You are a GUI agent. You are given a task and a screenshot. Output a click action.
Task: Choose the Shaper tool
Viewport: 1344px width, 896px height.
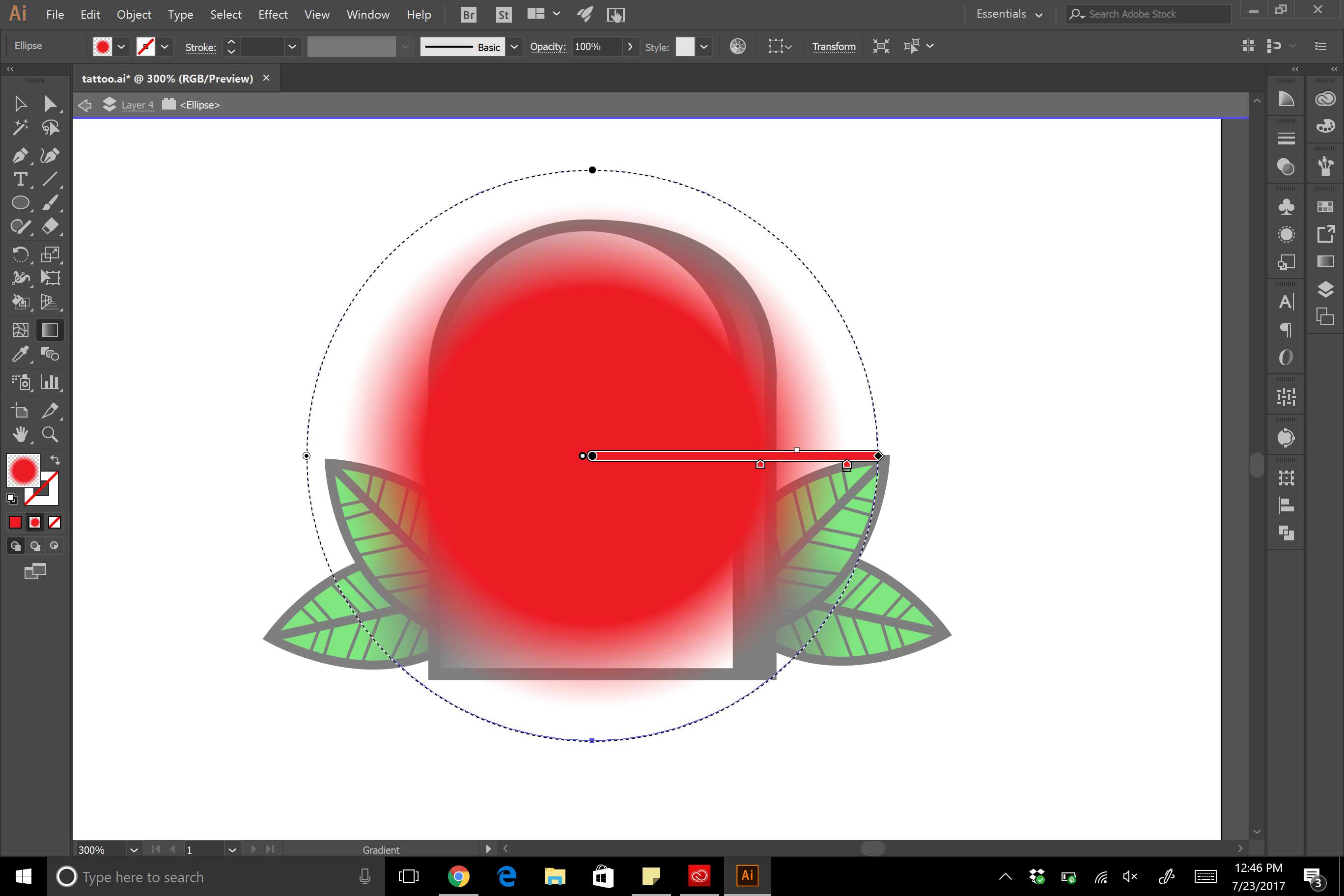(x=21, y=227)
